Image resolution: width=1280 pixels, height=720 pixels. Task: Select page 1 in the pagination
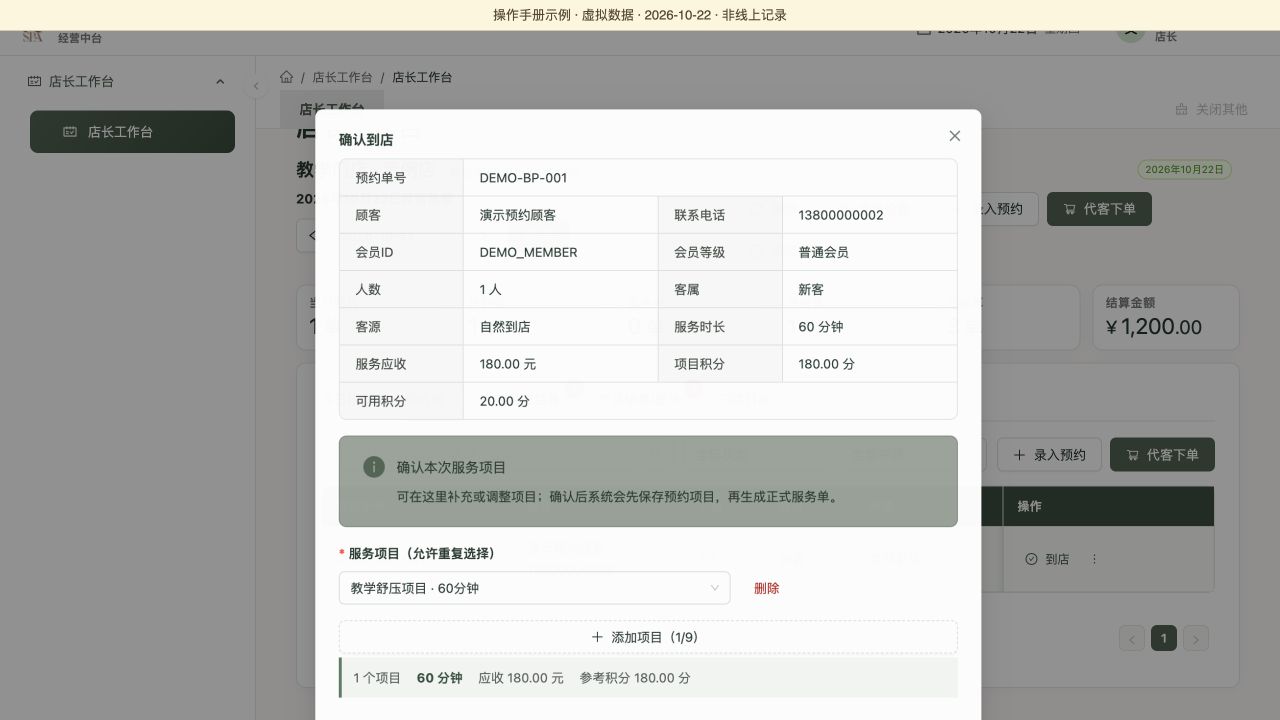coord(1164,638)
